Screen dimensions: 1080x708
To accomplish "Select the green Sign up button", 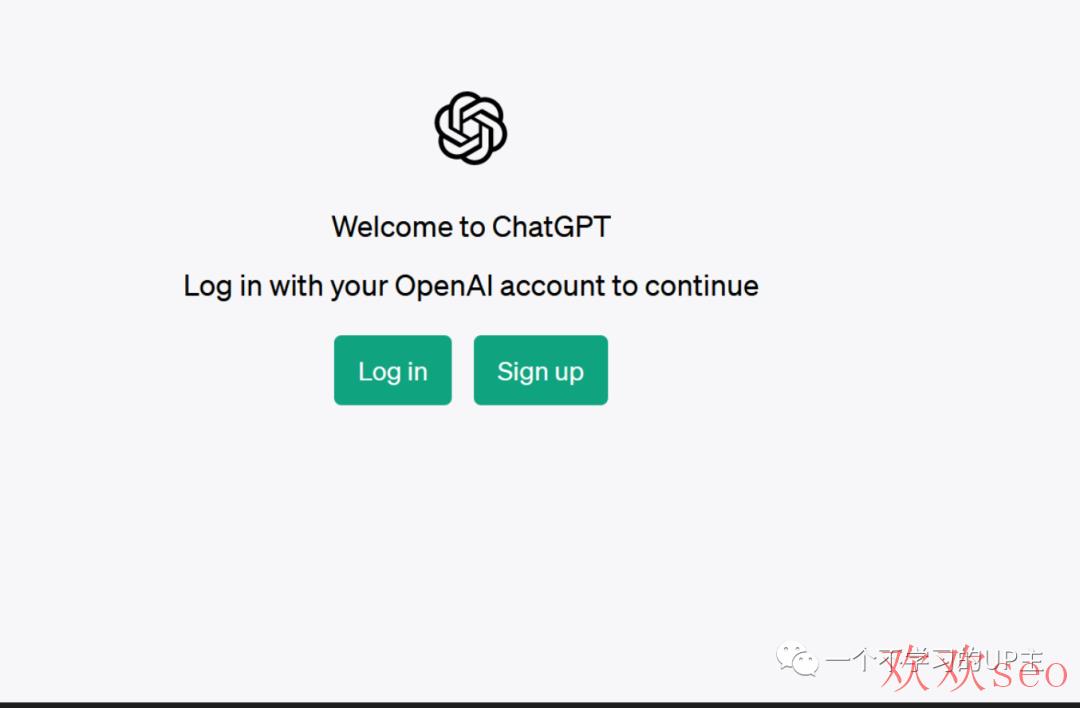I will [541, 371].
